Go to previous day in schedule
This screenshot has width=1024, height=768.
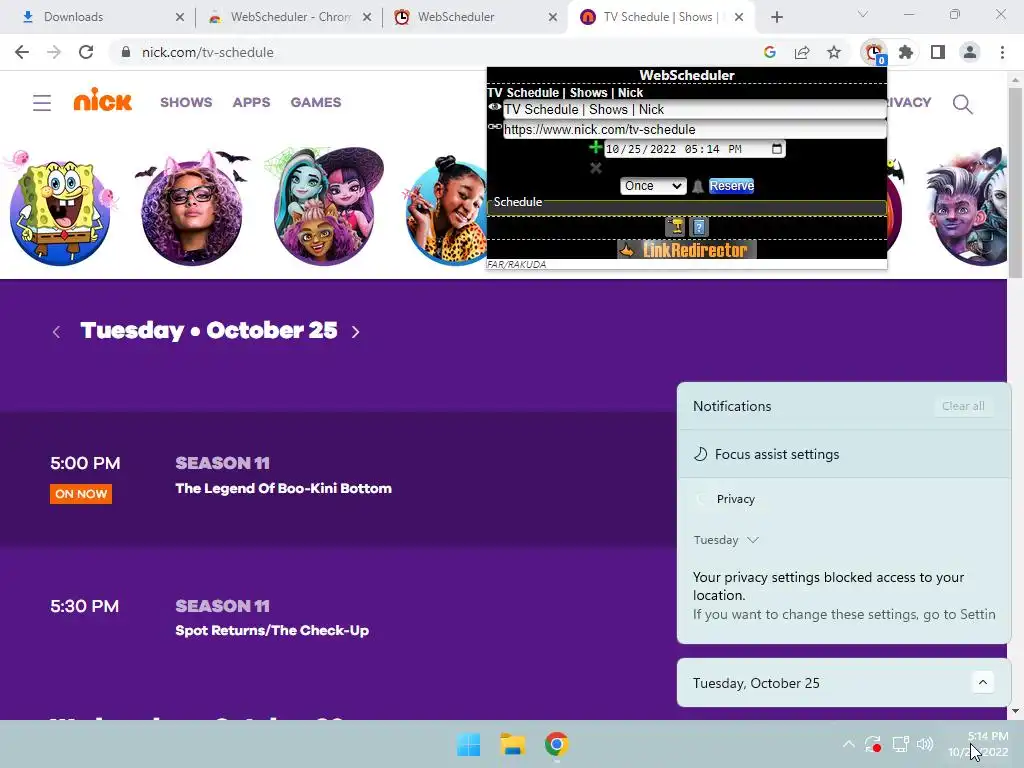(56, 332)
